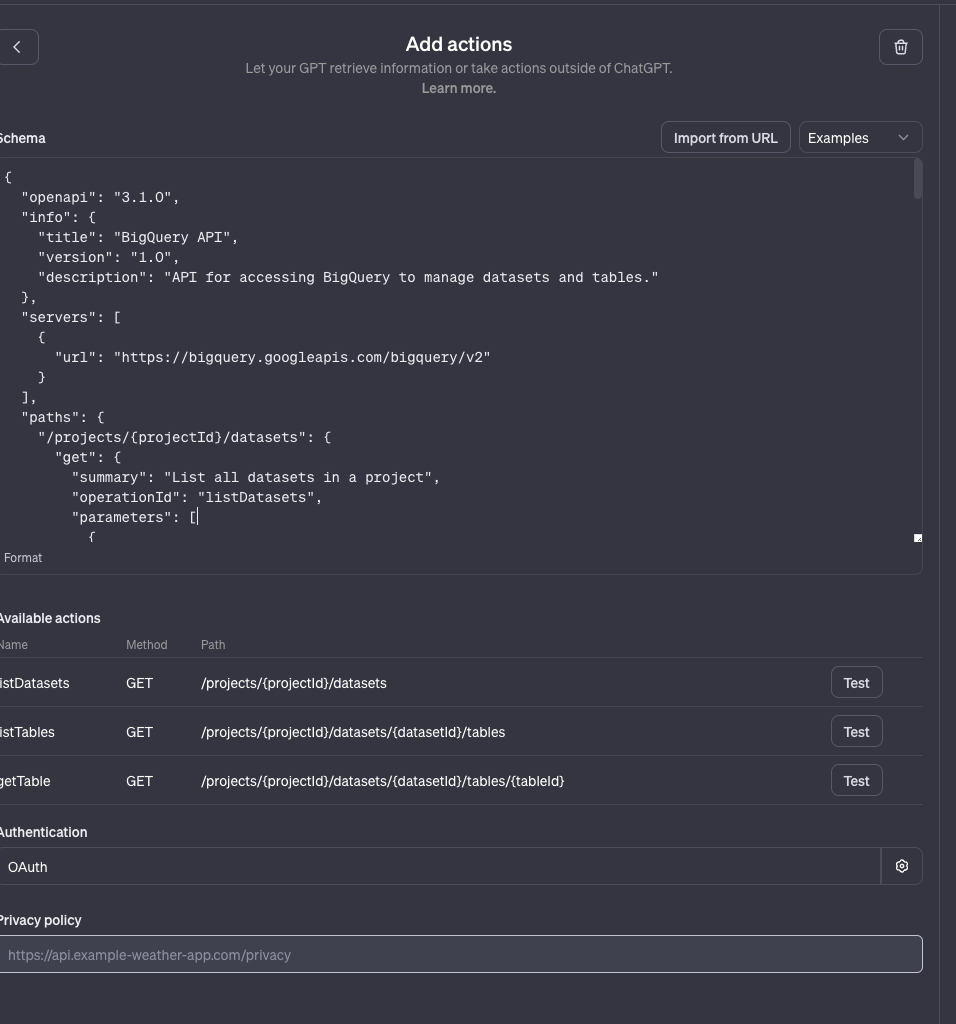Open the Learn more link

click(x=458, y=88)
